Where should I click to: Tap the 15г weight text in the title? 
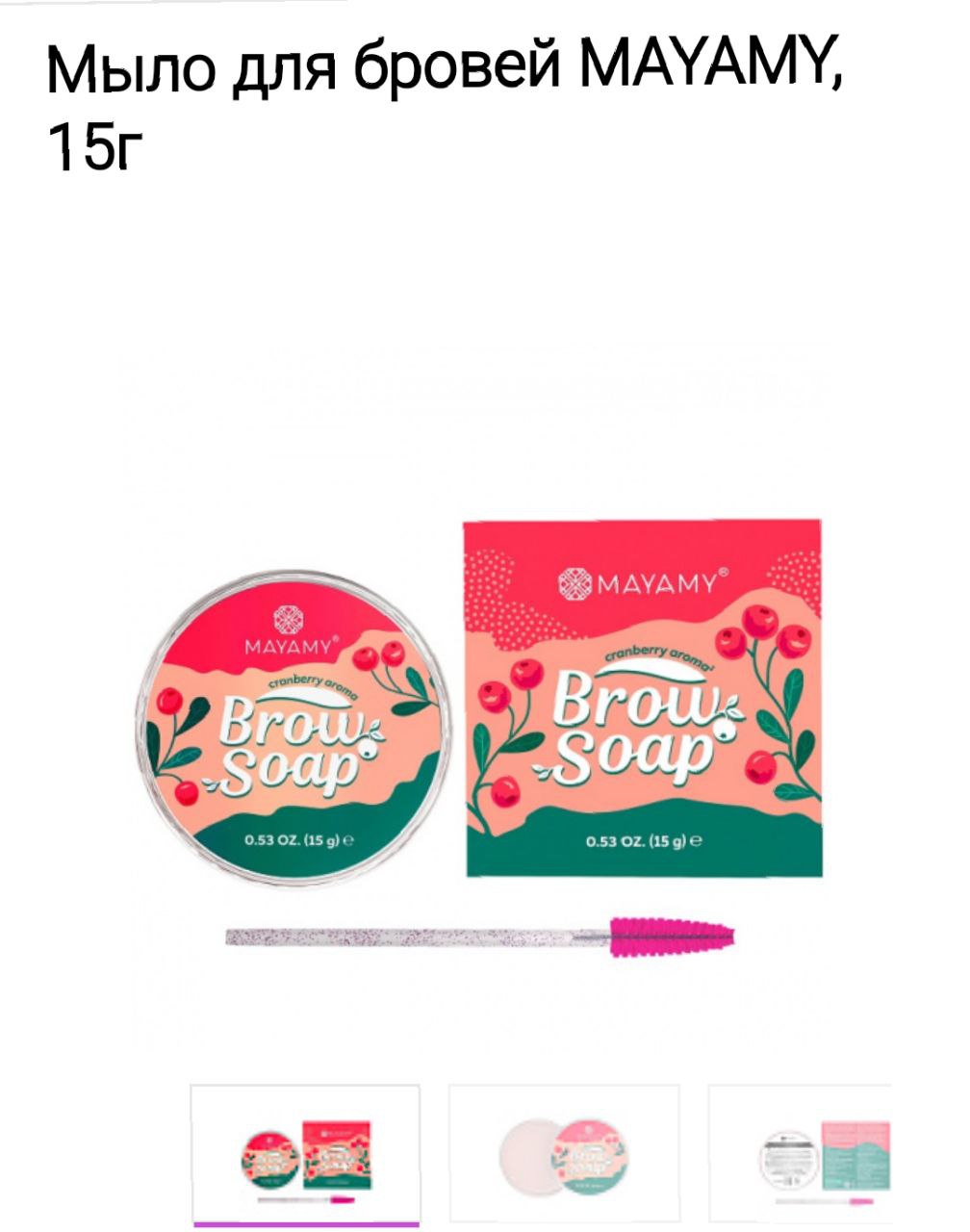point(96,150)
